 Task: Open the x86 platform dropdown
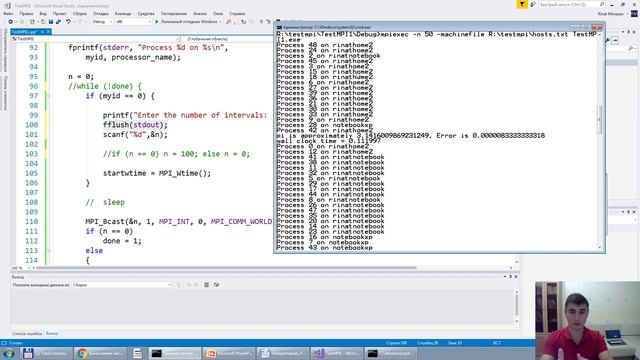[x=133, y=22]
